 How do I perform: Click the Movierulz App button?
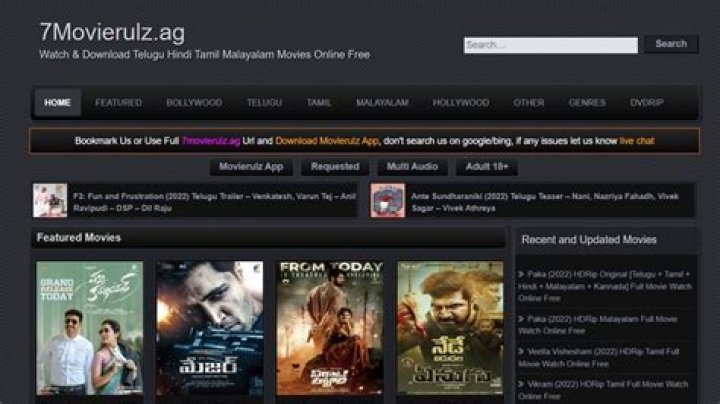pyautogui.click(x=251, y=167)
